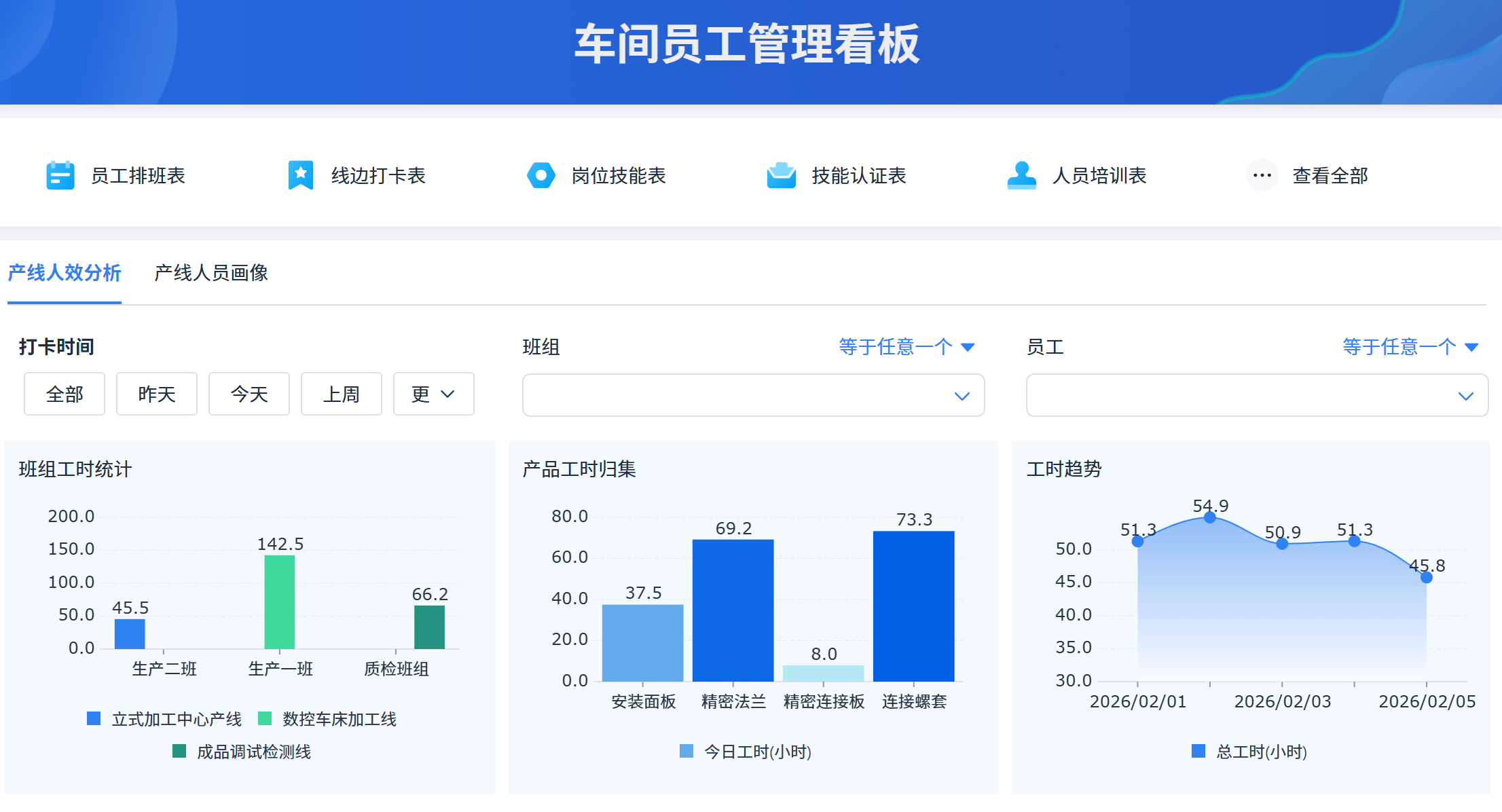Select the 昨天 time filter

click(157, 394)
